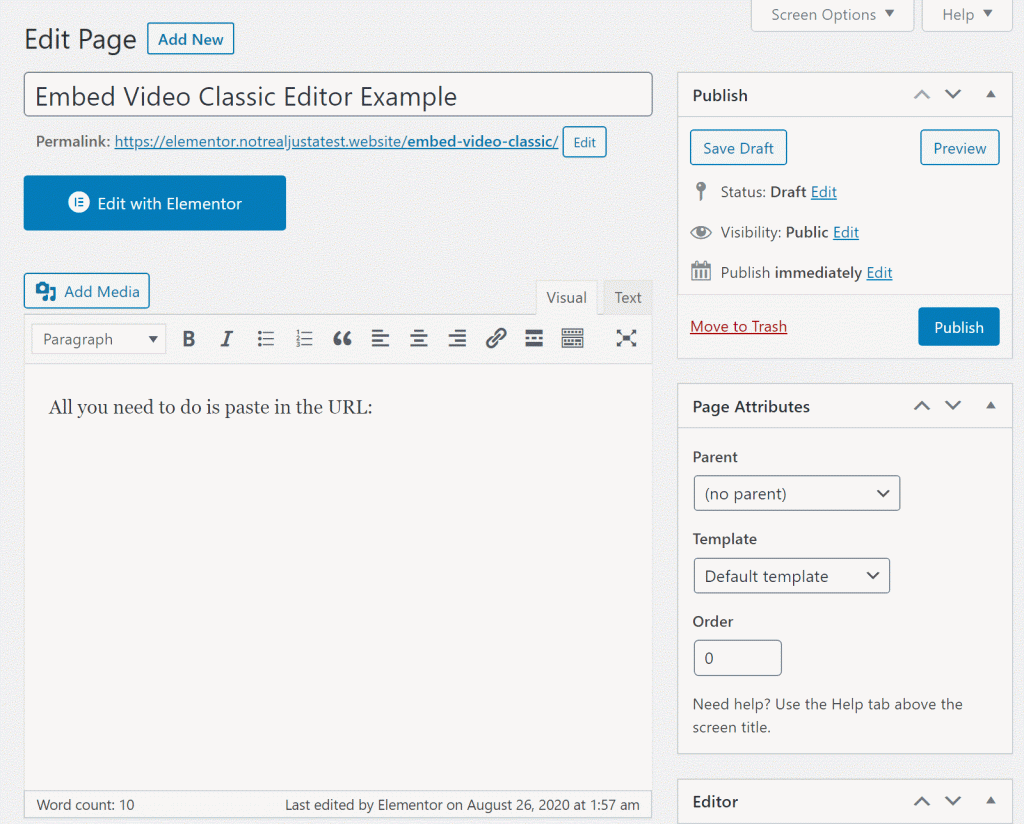
Task: Collapse the Publish panel
Action: tap(991, 95)
